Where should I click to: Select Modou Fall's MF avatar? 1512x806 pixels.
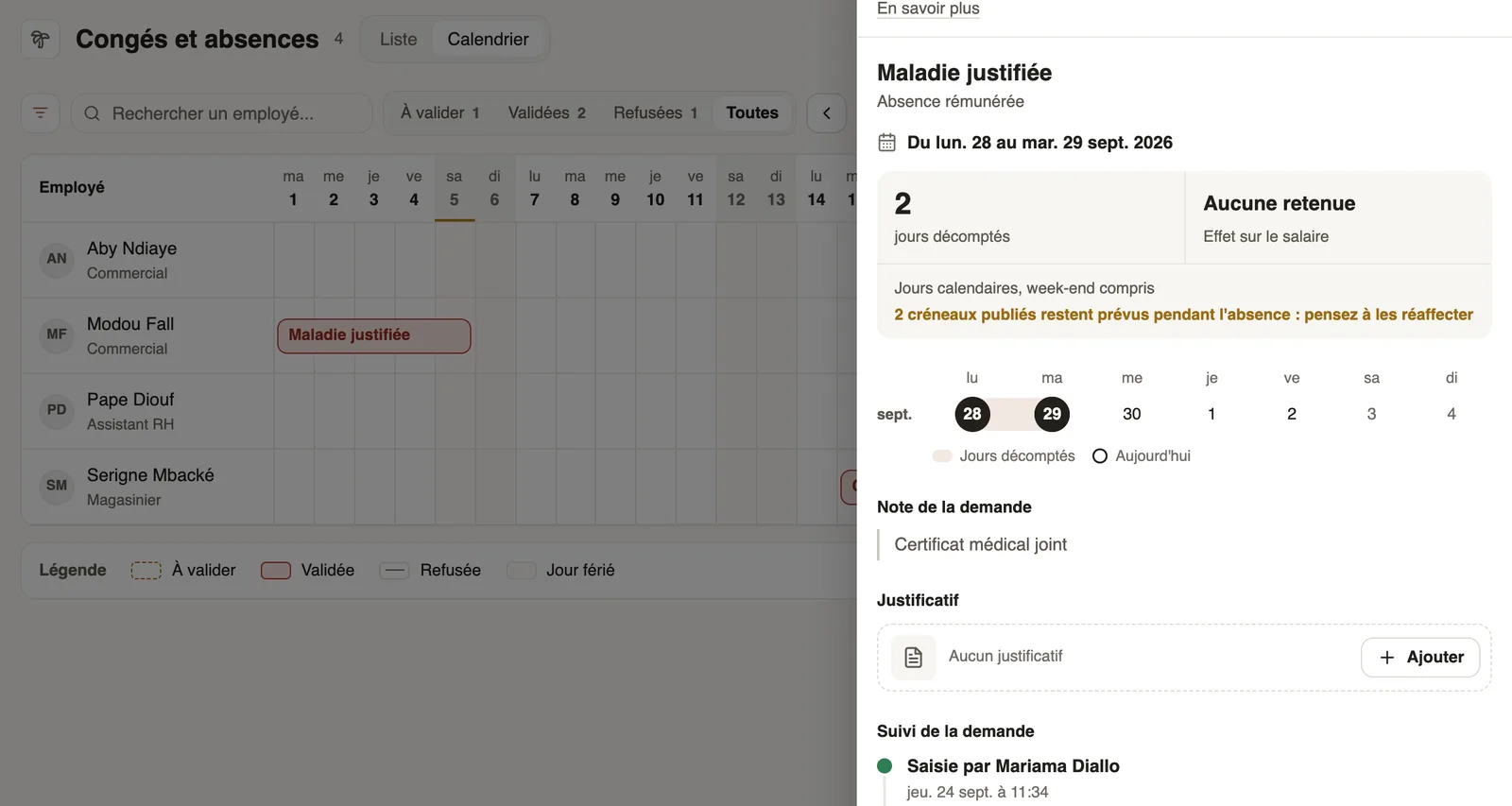point(57,334)
